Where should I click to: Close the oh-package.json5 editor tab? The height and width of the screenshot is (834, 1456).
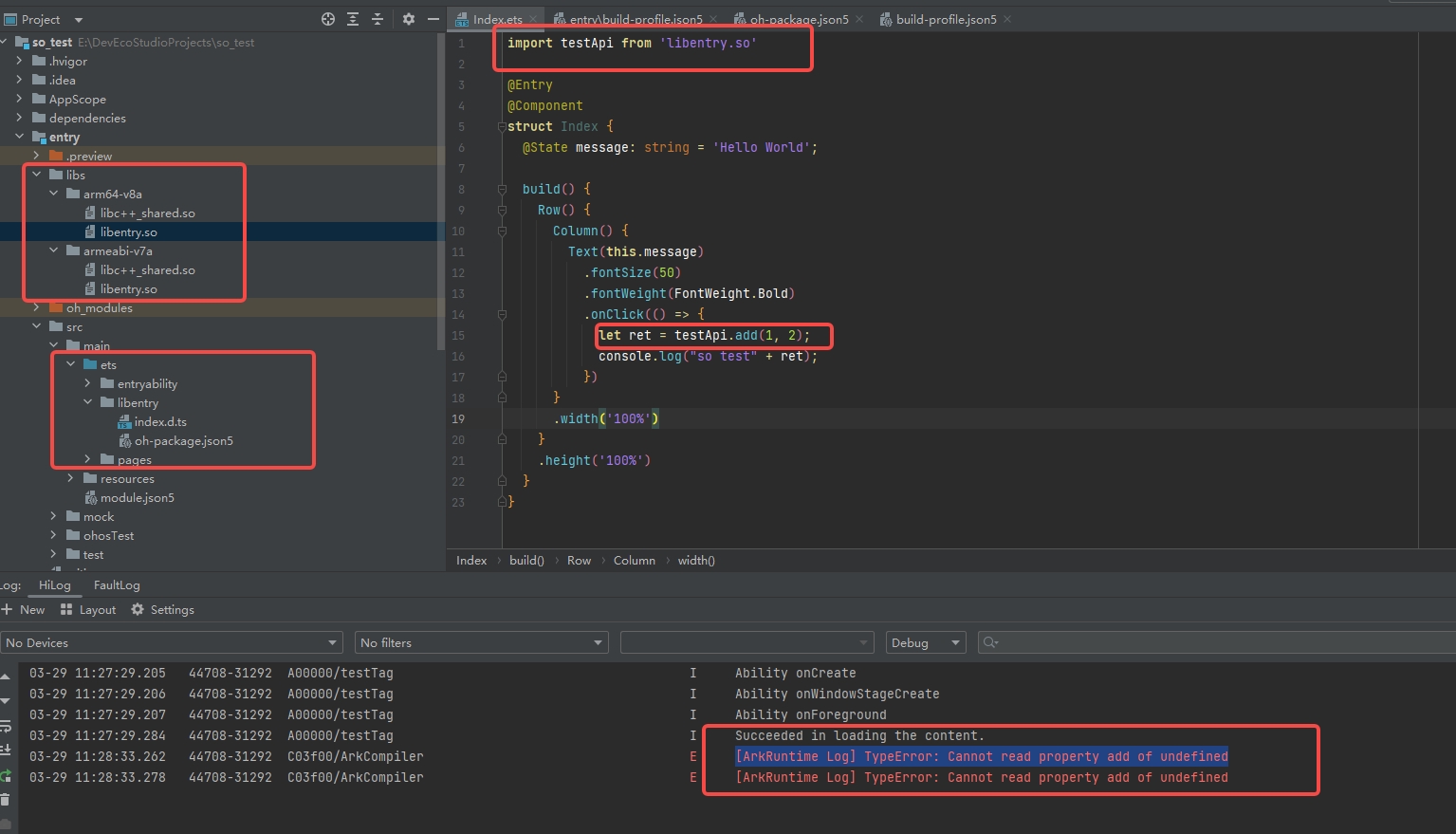(x=859, y=19)
